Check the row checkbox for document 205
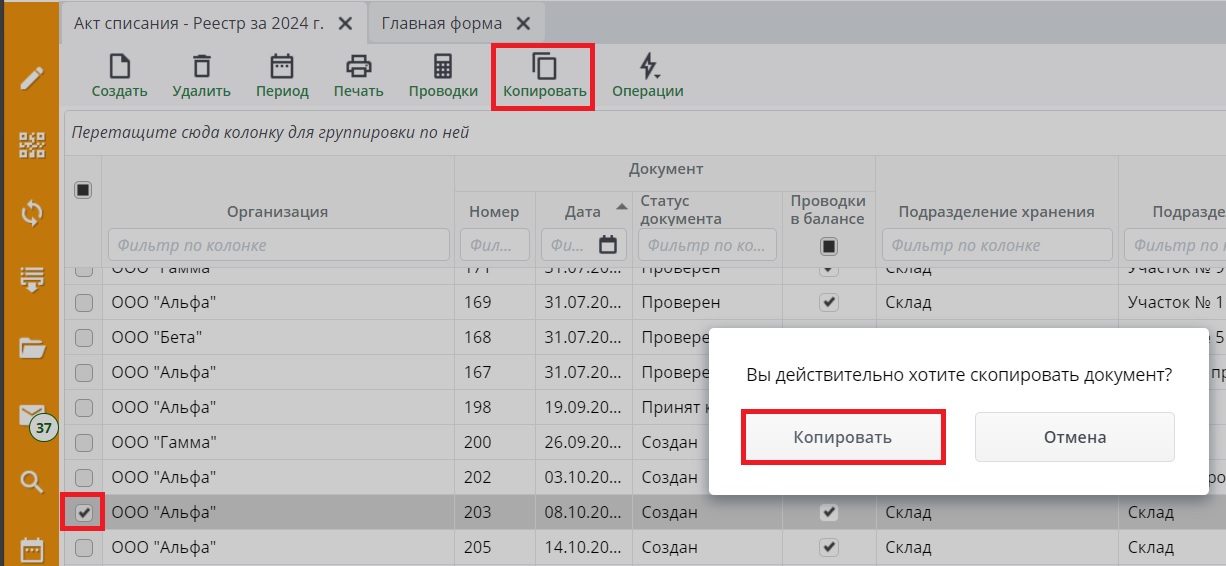 point(84,548)
